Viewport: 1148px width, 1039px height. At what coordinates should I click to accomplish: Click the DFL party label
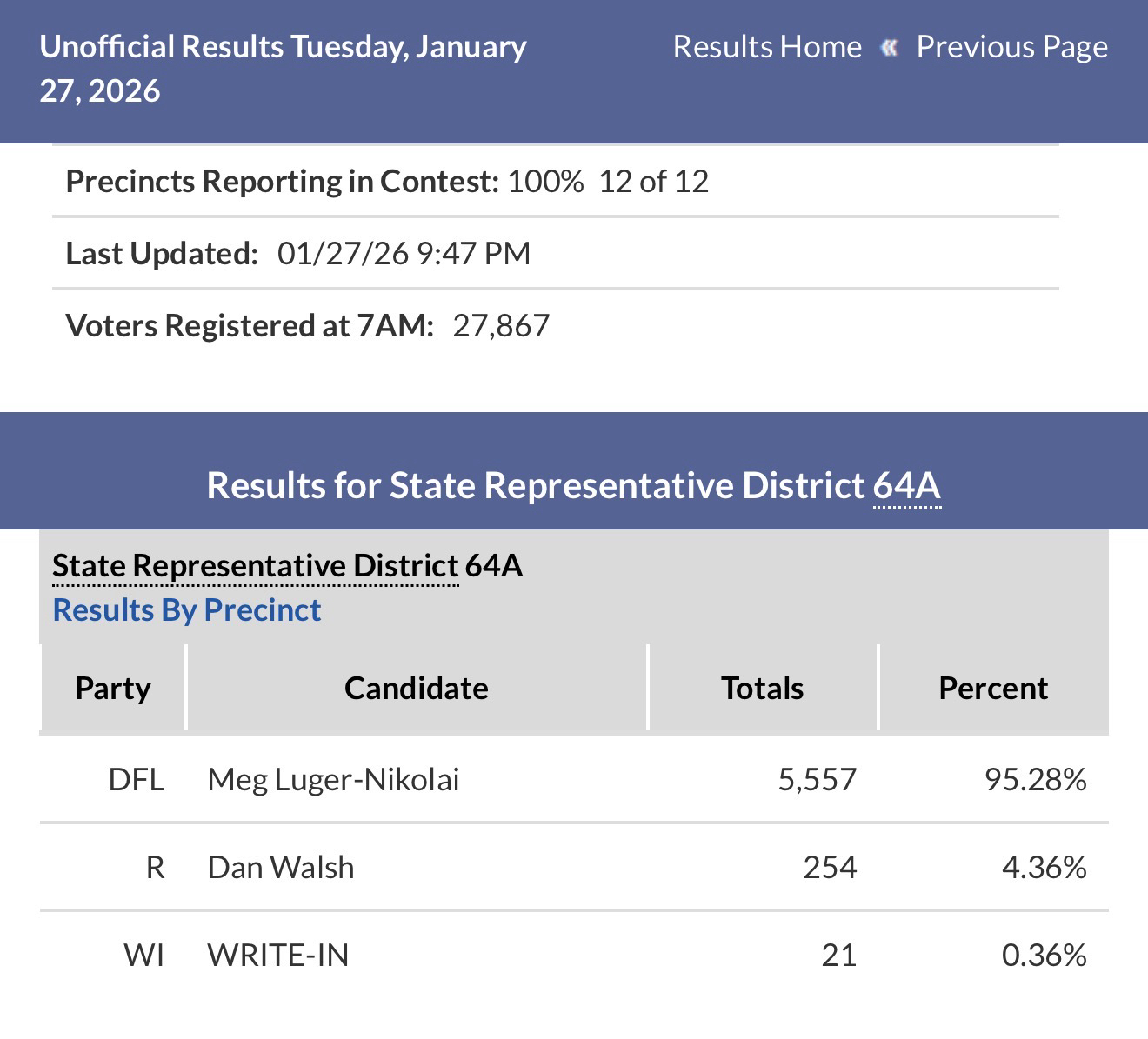(137, 779)
